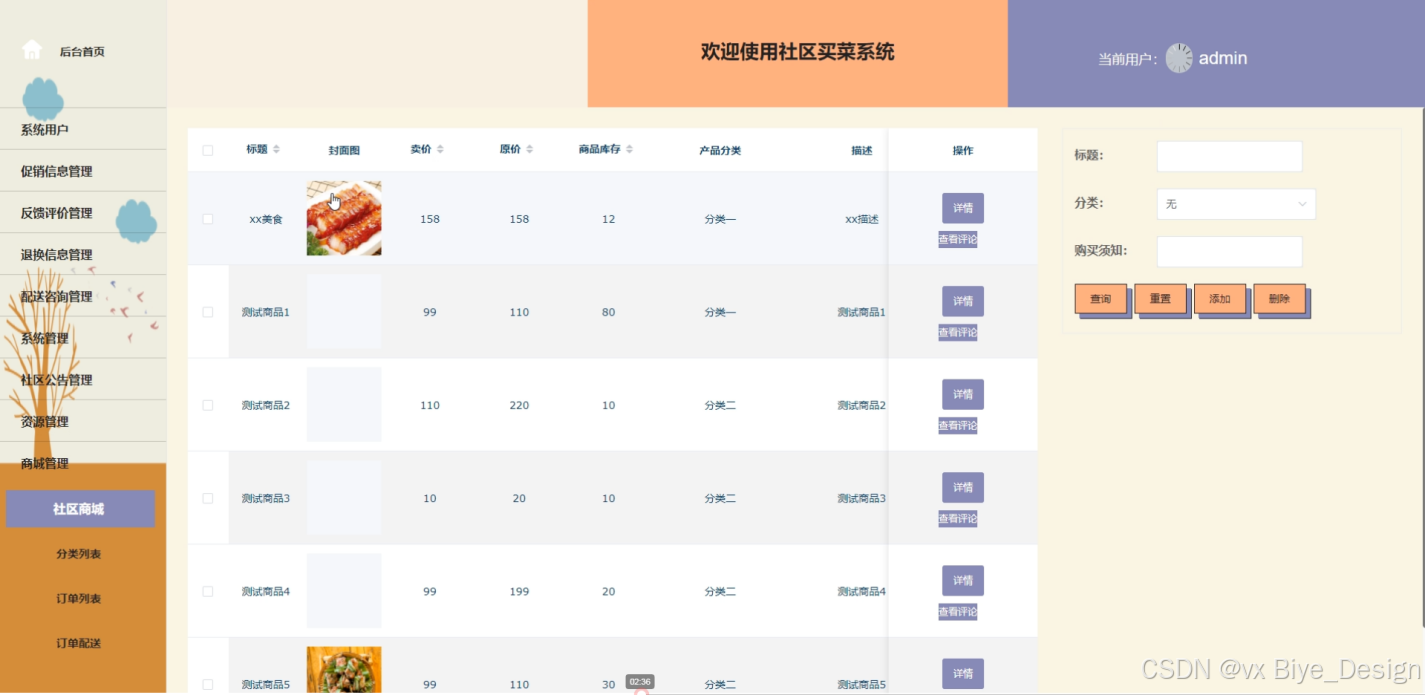Click the 添加 button
Screen dimensions: 1425x695
coord(1220,299)
